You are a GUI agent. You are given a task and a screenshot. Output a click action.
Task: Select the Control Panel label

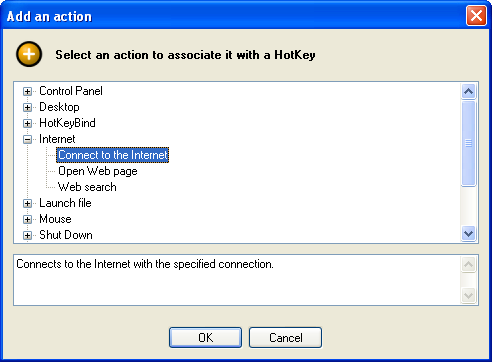[71, 91]
